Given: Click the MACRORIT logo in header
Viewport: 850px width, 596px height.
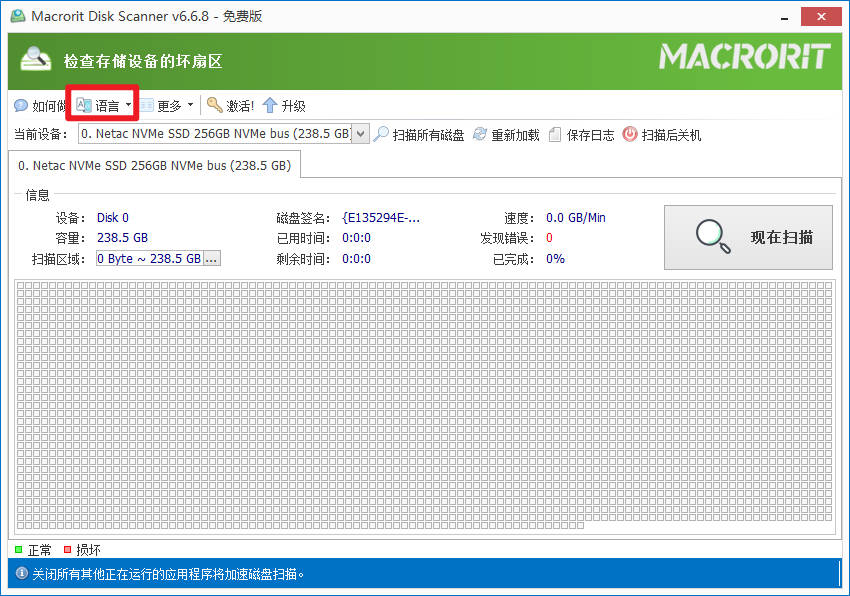Looking at the screenshot, I should coord(744,58).
